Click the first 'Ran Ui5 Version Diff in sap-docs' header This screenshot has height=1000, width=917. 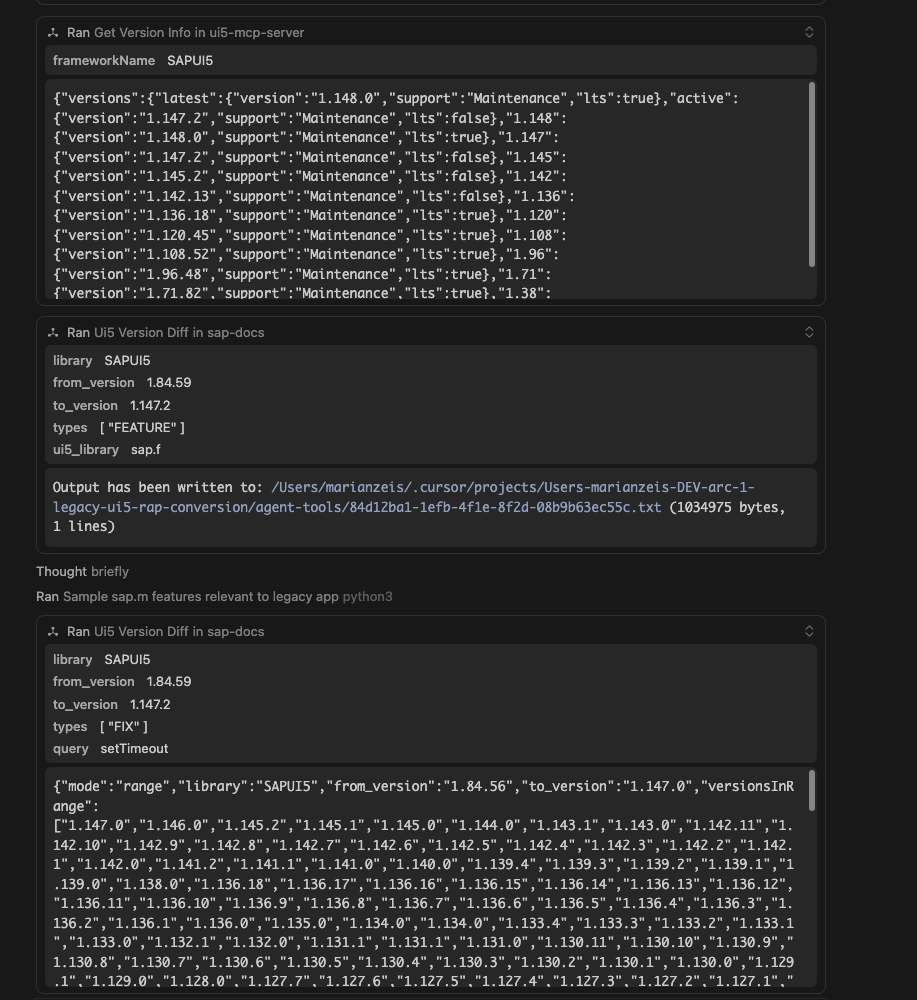166,332
